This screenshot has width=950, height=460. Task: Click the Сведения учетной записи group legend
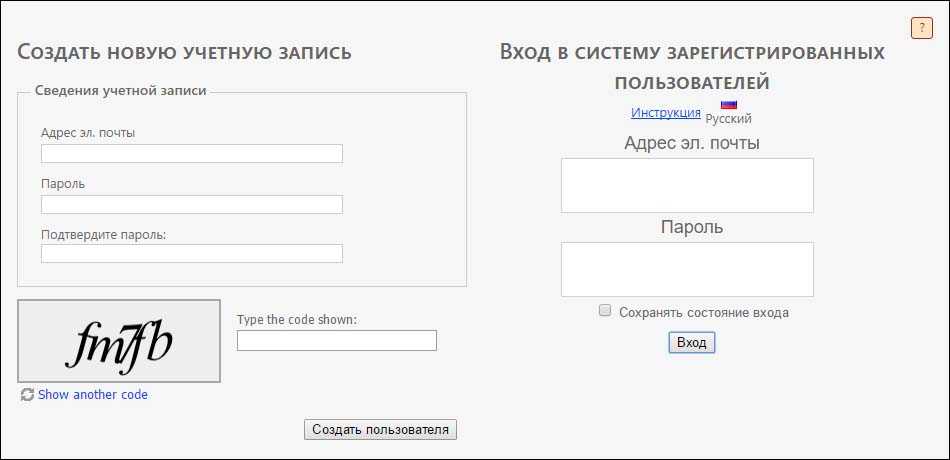120,90
